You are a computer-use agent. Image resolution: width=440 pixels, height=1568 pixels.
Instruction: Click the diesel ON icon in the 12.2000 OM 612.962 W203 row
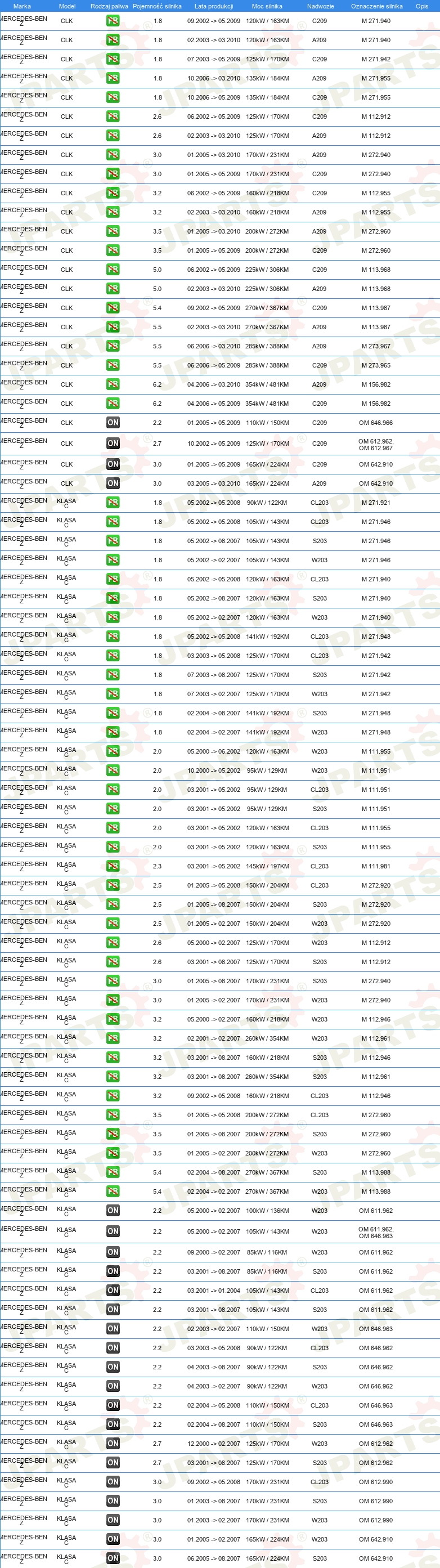(113, 1443)
